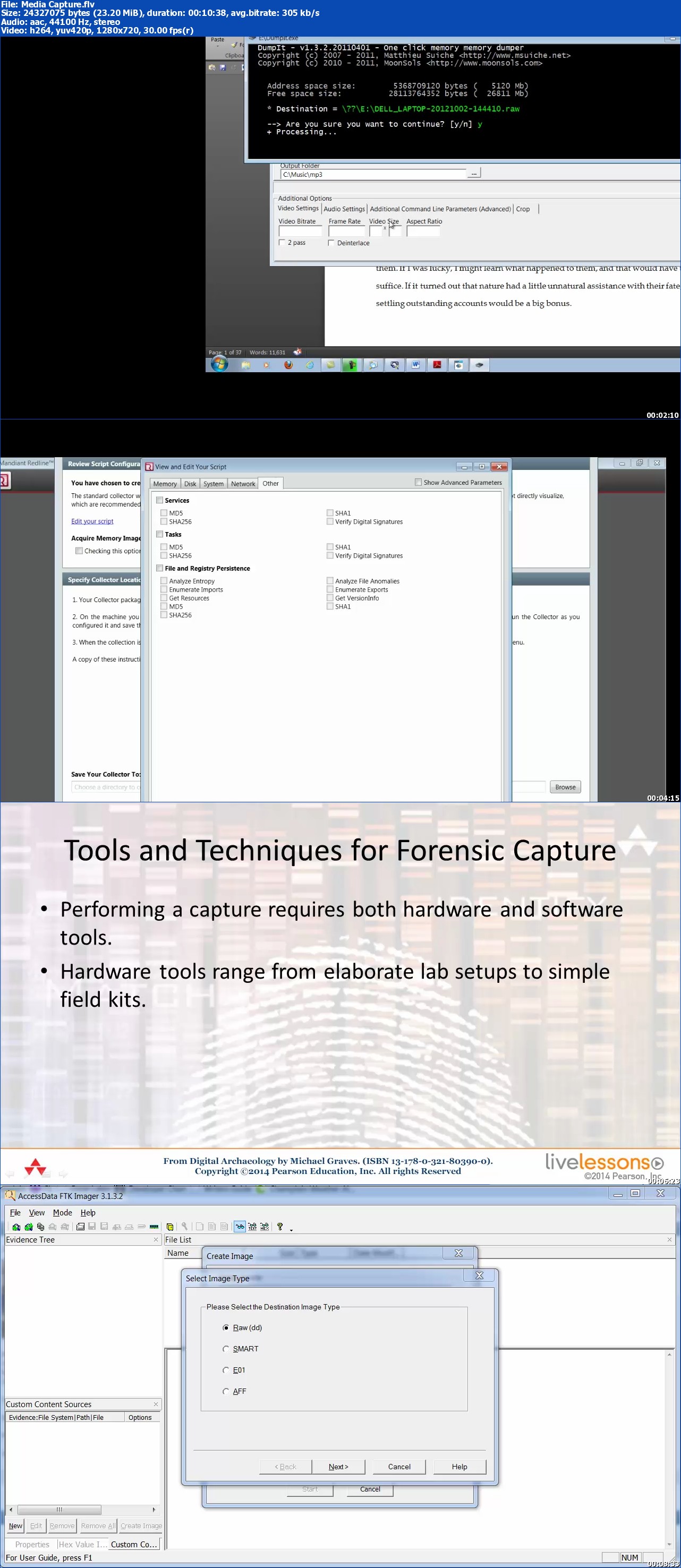The width and height of the screenshot is (681, 1568).
Task: Click the yellow question mark help icon
Action: coord(279,1227)
